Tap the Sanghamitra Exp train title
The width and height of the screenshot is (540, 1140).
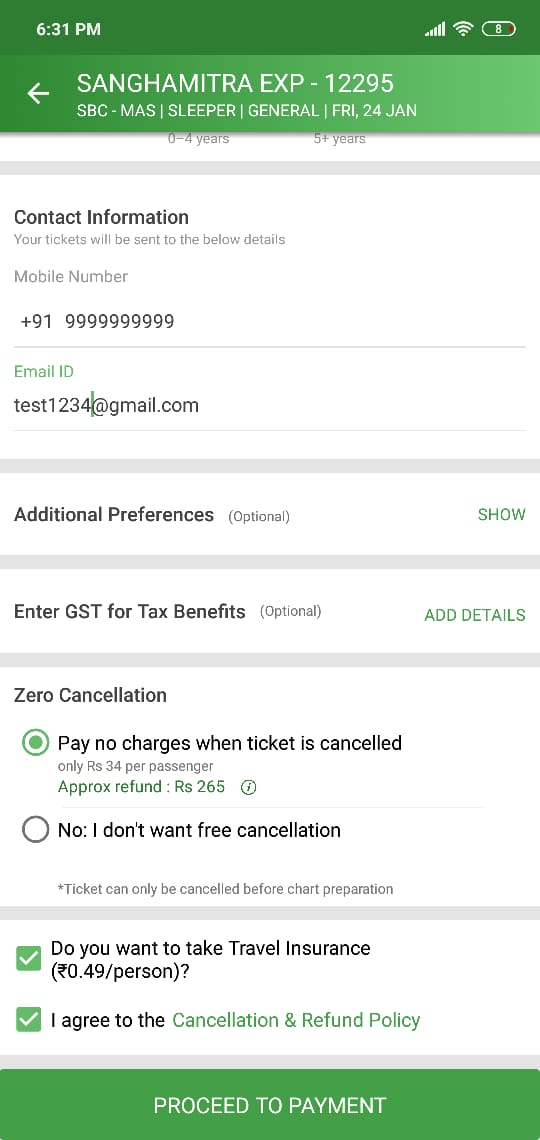pos(235,84)
